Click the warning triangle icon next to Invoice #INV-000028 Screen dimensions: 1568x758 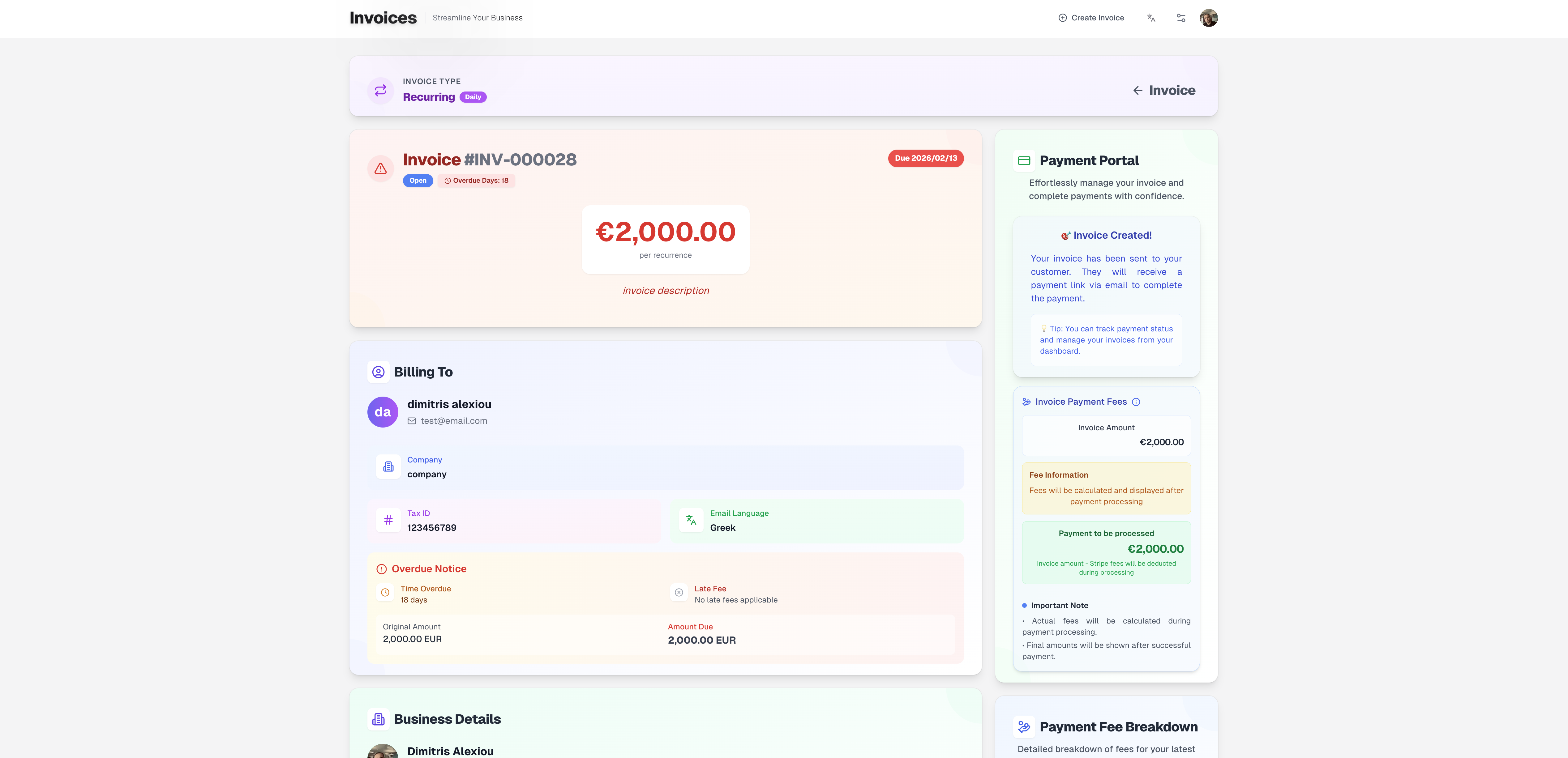pos(381,168)
